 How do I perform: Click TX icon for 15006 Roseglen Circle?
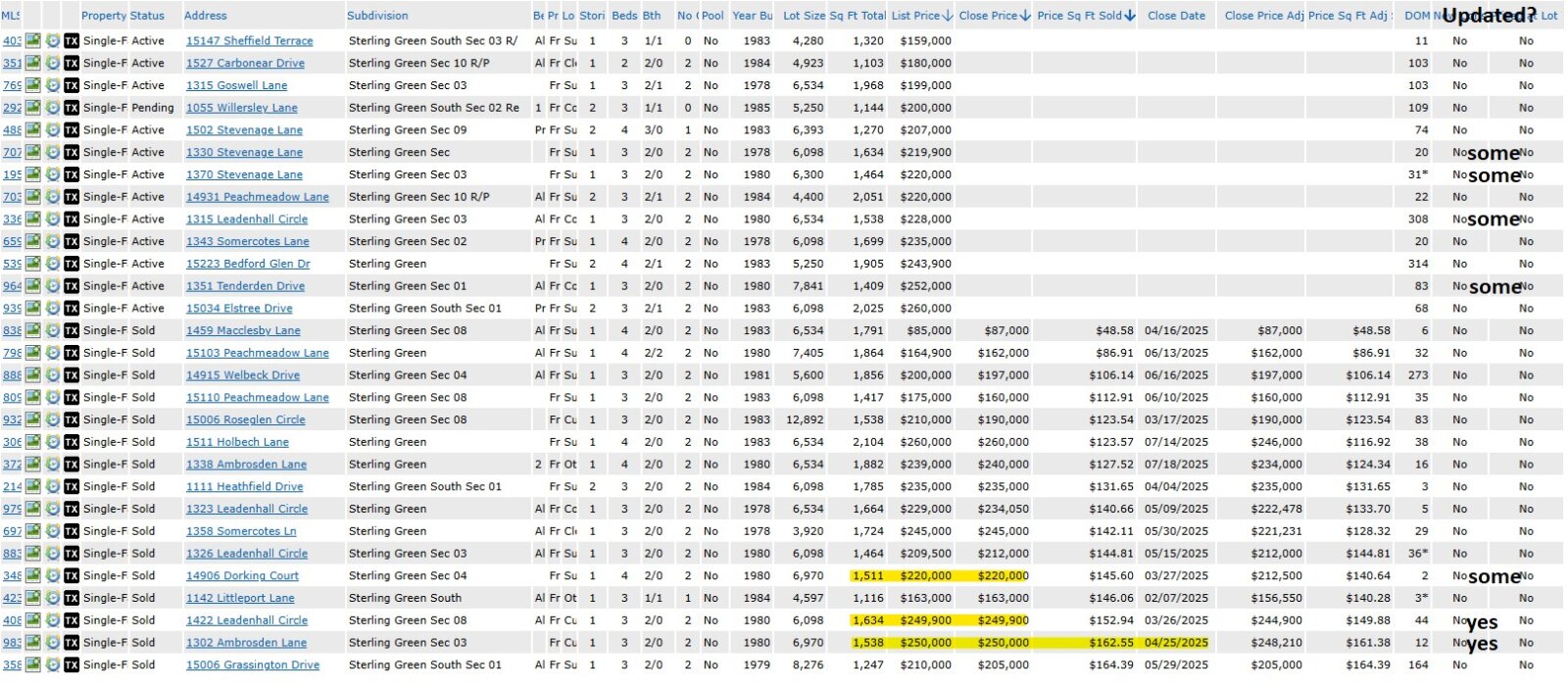click(72, 419)
